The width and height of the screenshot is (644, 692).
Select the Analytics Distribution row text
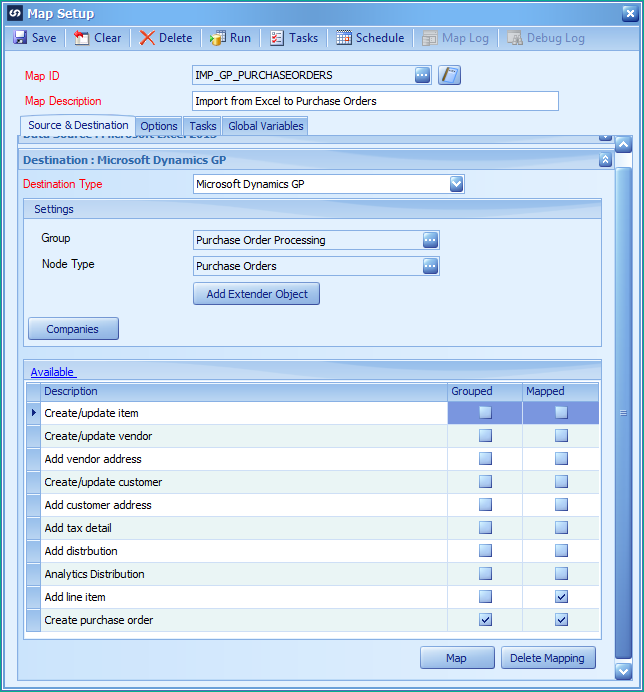(x=94, y=574)
